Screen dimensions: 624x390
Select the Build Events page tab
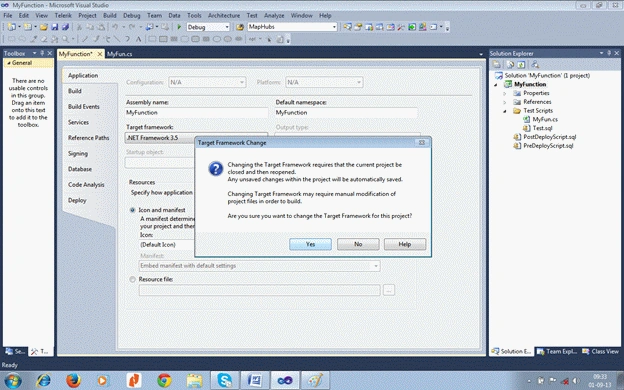[x=84, y=107]
